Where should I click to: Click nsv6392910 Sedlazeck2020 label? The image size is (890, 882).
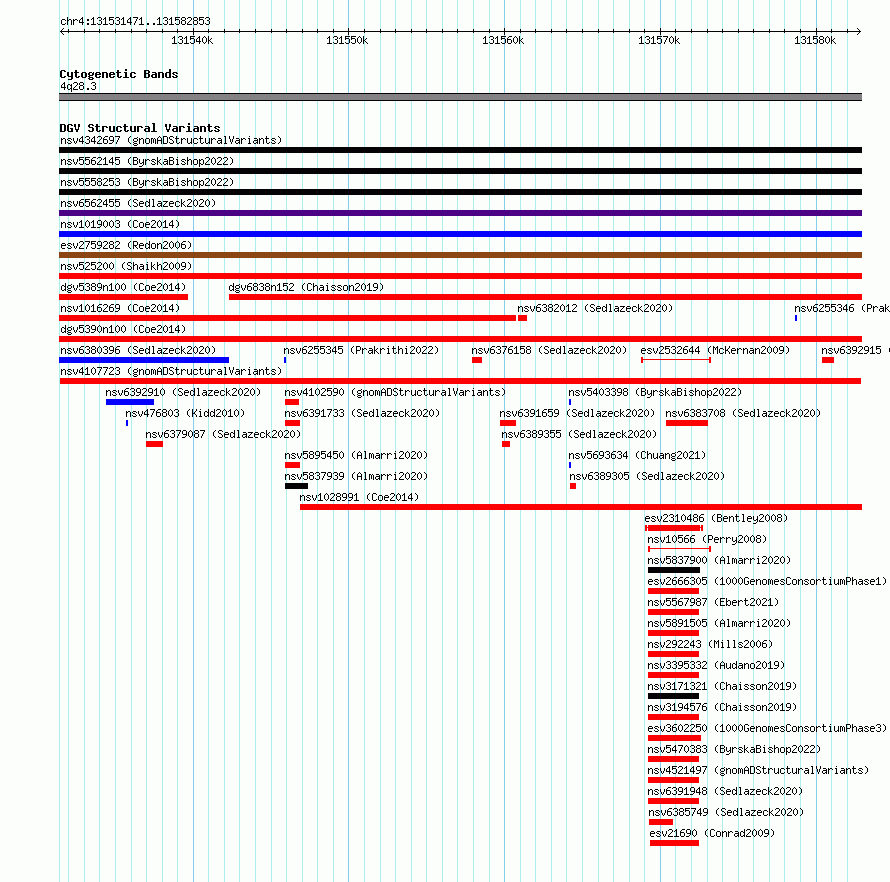pyautogui.click(x=183, y=392)
